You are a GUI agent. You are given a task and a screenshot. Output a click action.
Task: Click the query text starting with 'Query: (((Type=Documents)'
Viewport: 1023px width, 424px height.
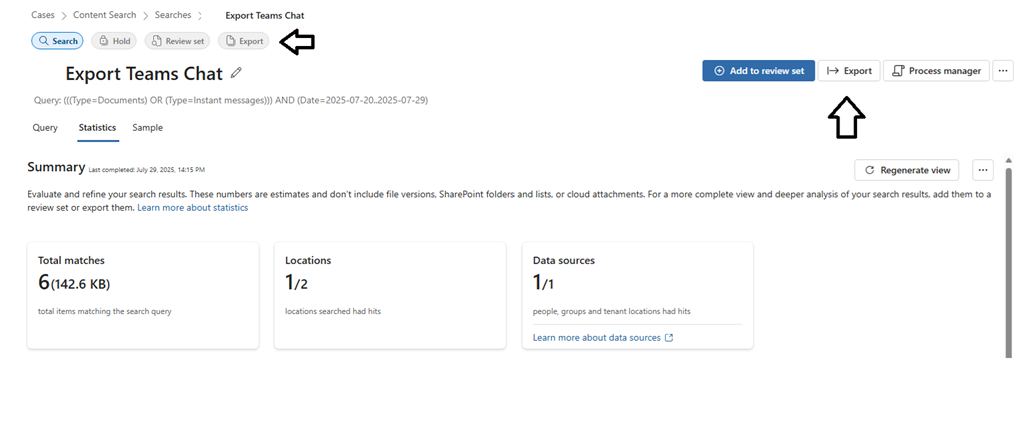(231, 100)
